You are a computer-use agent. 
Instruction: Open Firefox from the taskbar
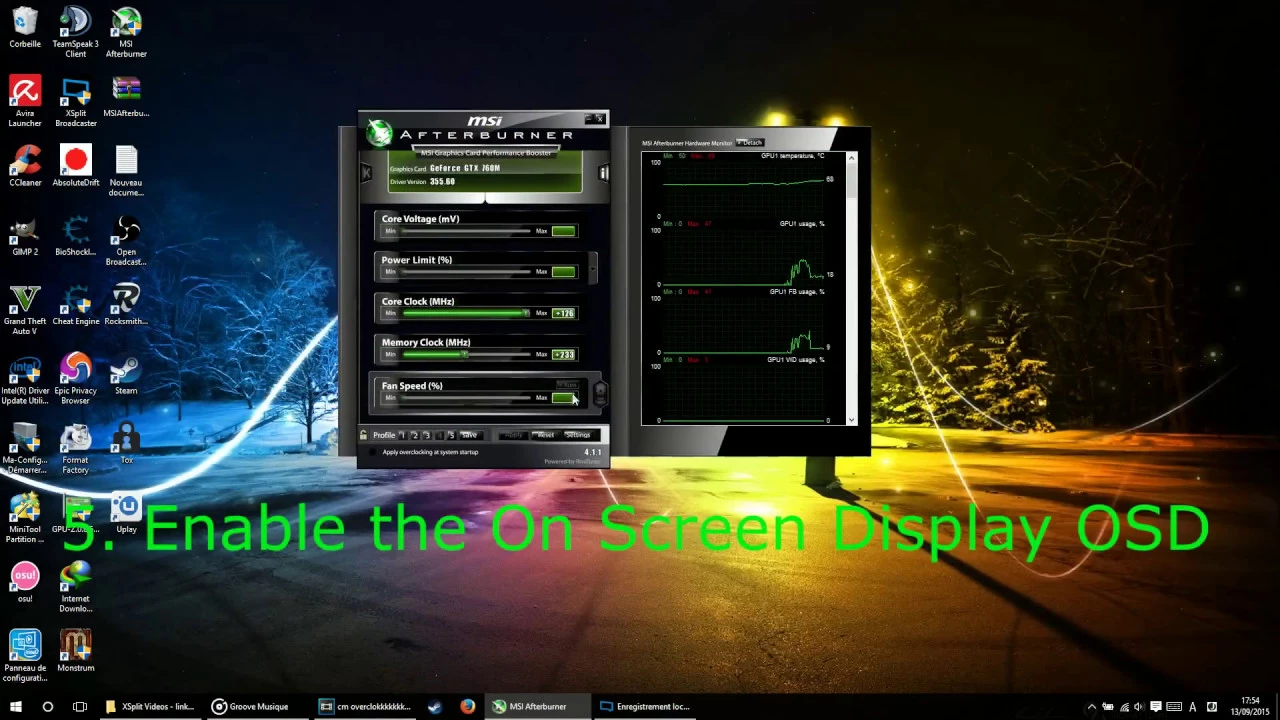[x=467, y=706]
